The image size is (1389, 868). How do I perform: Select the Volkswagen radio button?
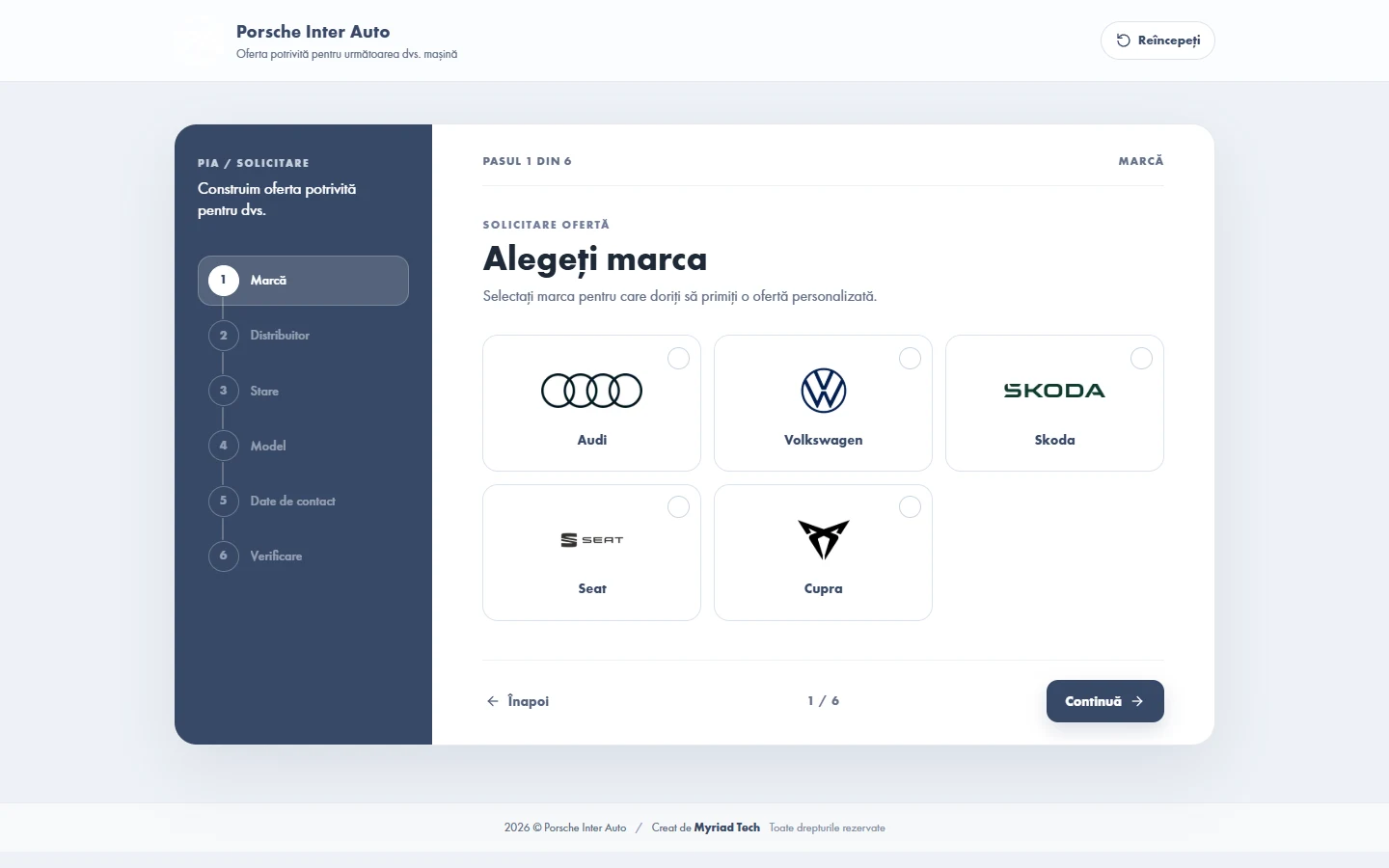[910, 358]
